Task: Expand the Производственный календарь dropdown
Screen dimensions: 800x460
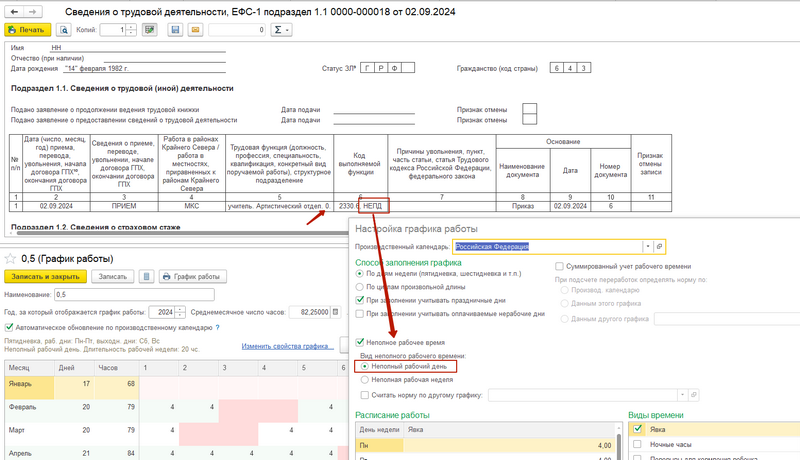Action: click(x=648, y=246)
